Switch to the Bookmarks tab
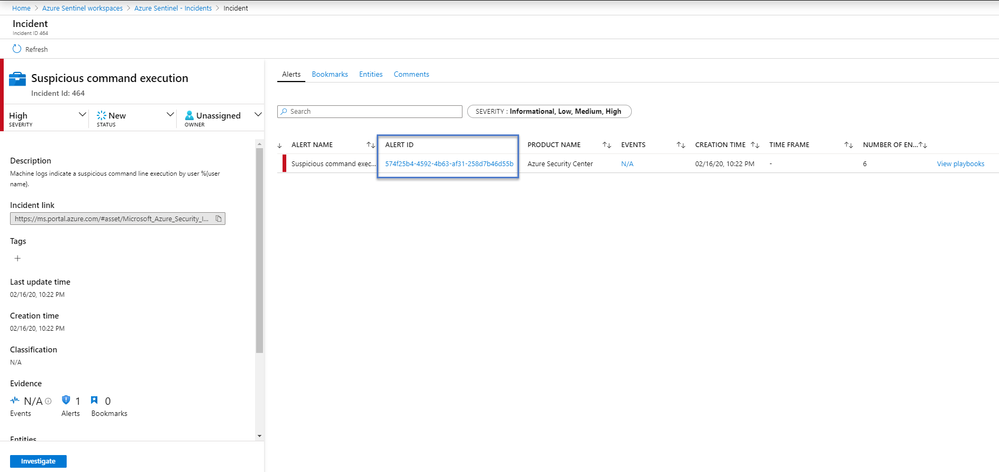 (329, 75)
